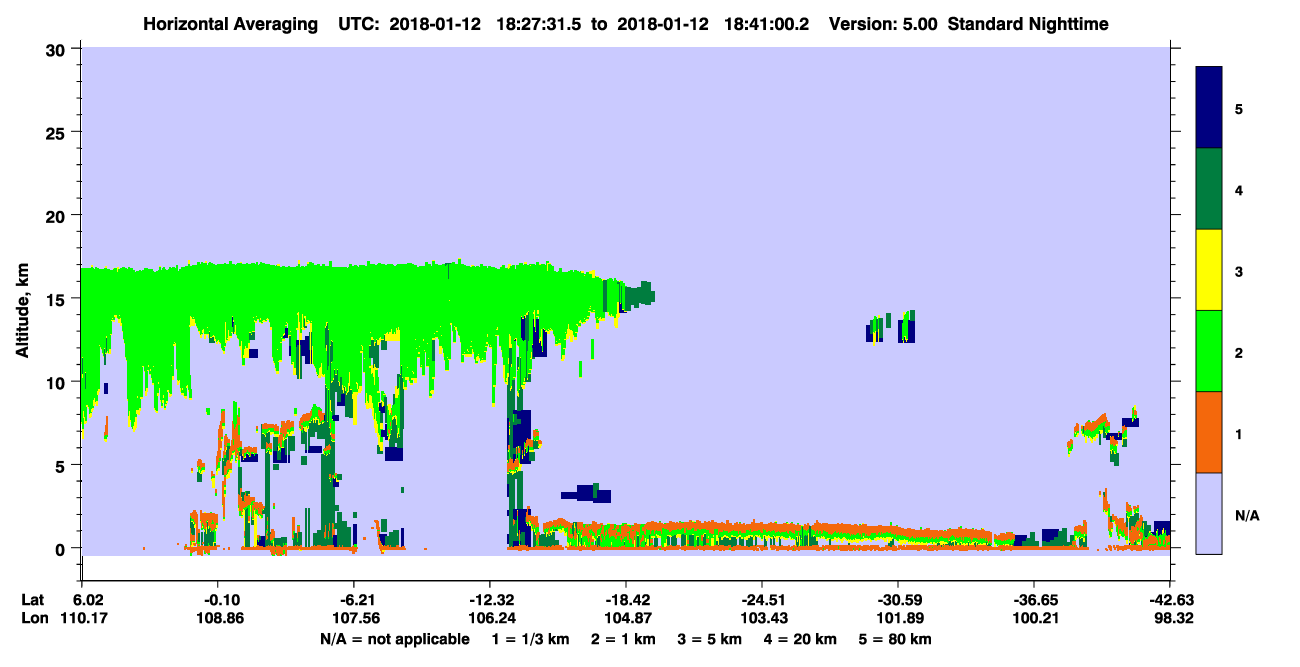The width and height of the screenshot is (1300, 667).
Task: Click latitude value -30.59
Action: 897,600
